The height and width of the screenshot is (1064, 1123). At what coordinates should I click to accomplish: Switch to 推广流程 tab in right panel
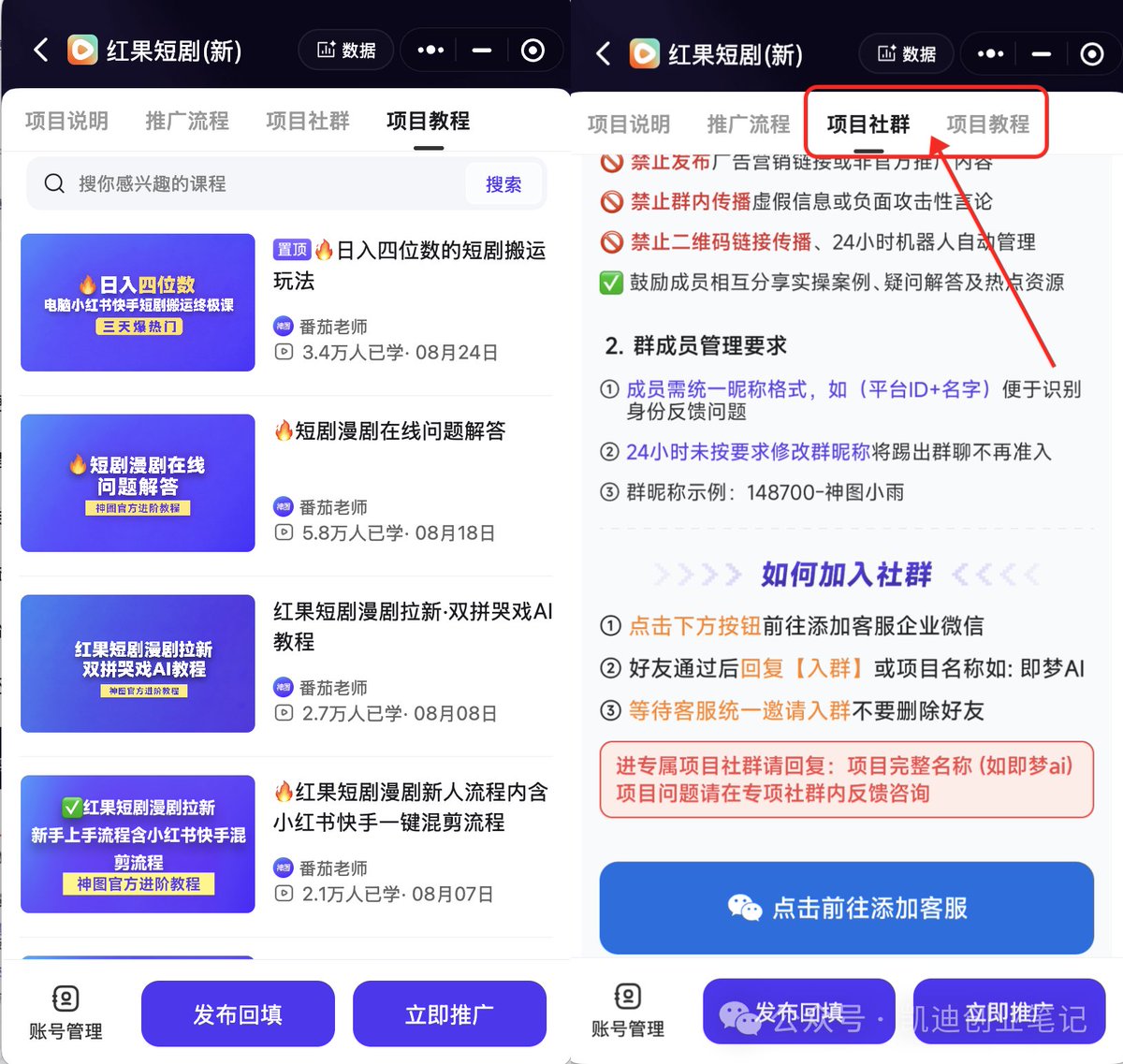(749, 124)
